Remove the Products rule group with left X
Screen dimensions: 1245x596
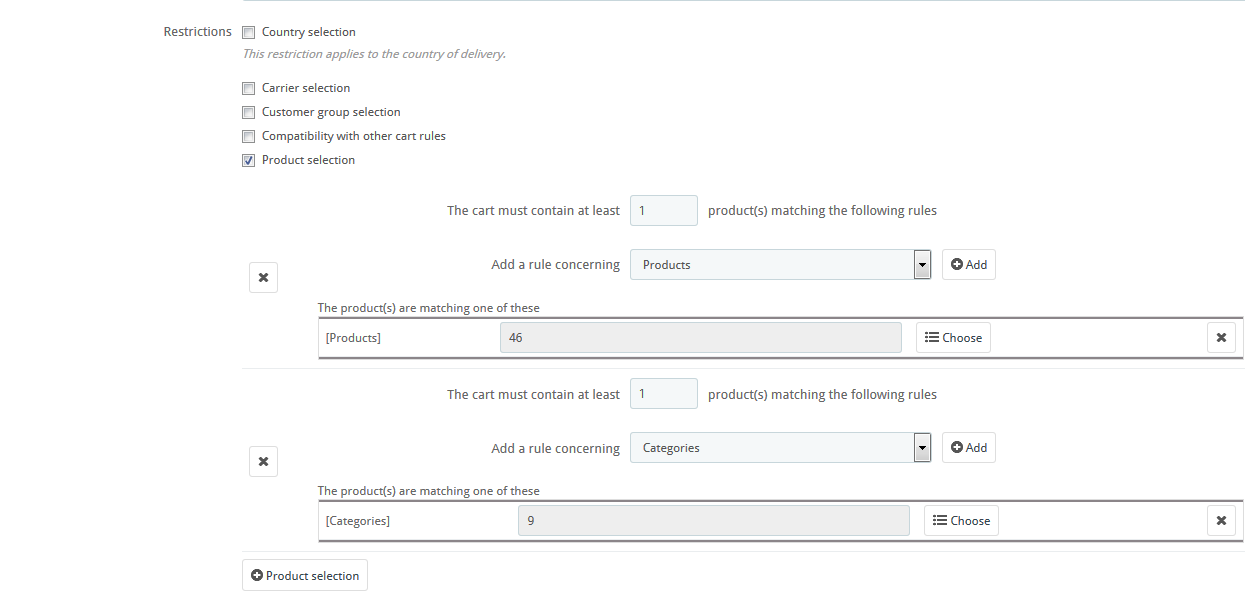tap(263, 278)
